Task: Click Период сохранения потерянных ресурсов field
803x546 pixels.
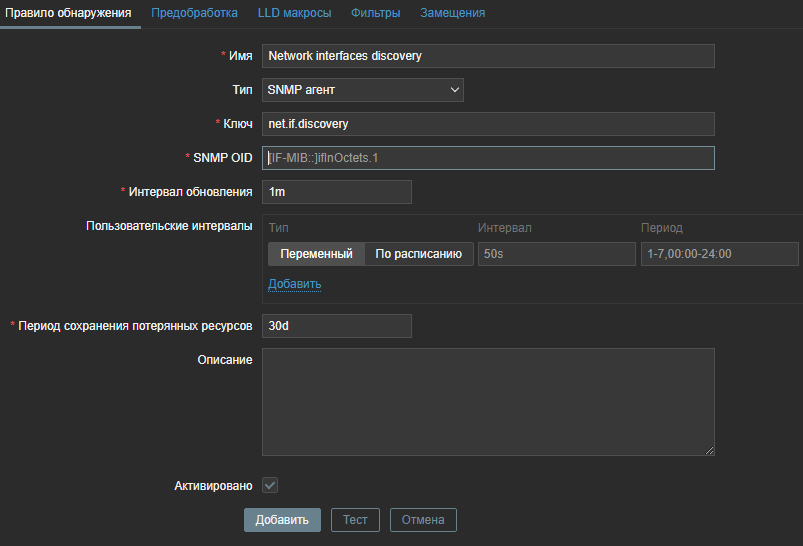Action: (337, 326)
